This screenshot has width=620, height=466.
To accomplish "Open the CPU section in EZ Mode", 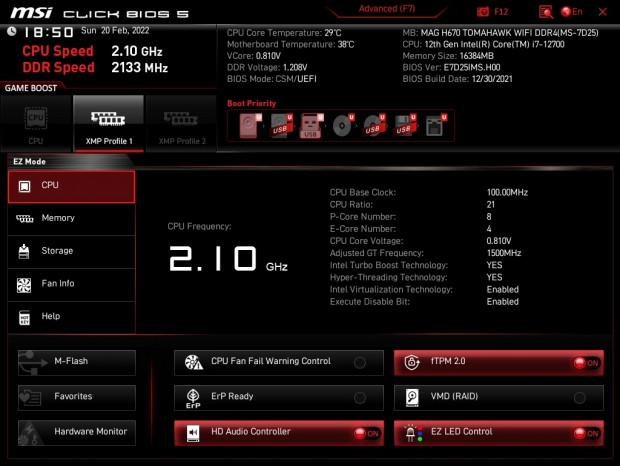I will (x=71, y=186).
